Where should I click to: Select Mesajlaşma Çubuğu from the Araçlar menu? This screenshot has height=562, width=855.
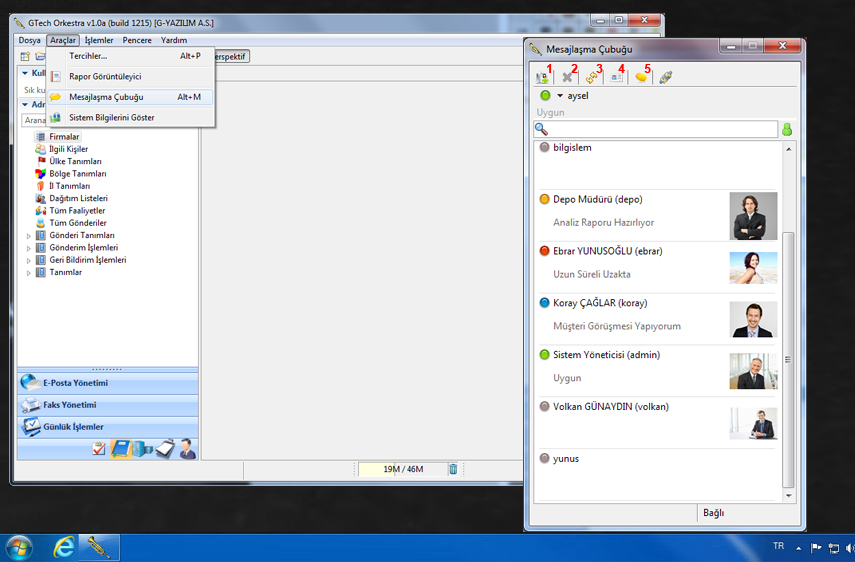pos(106,97)
